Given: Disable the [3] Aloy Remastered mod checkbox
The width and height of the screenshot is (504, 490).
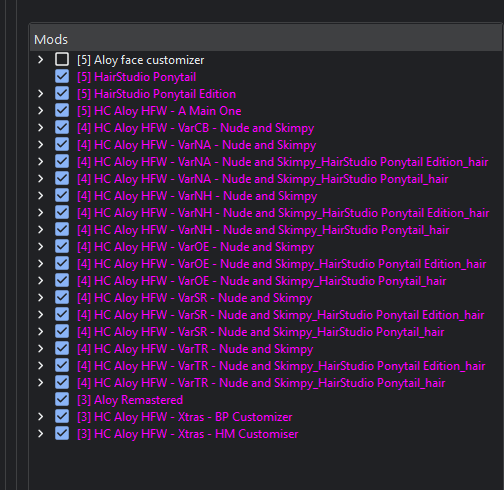Looking at the screenshot, I should [x=62, y=400].
